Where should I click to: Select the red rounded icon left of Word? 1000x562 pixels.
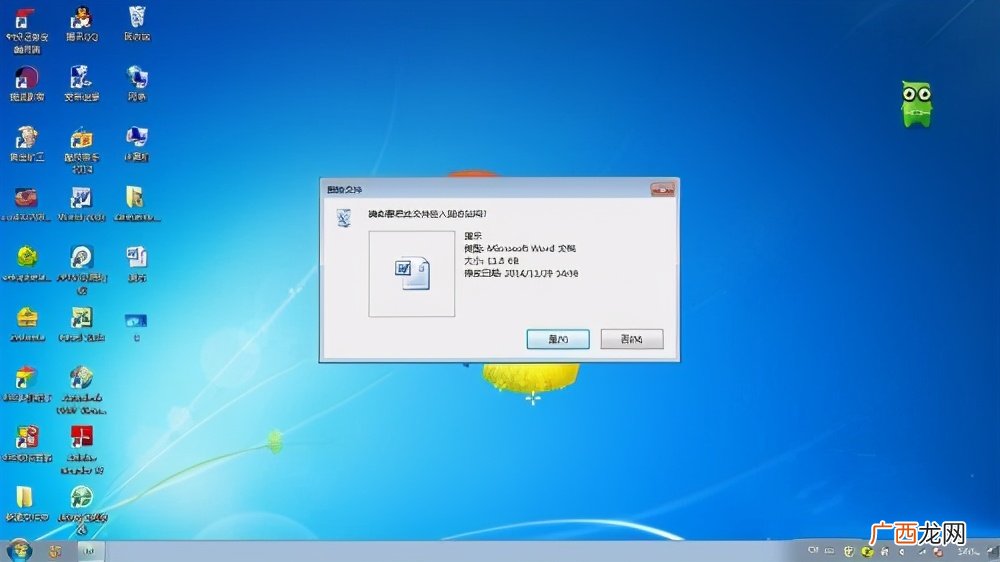(26, 204)
